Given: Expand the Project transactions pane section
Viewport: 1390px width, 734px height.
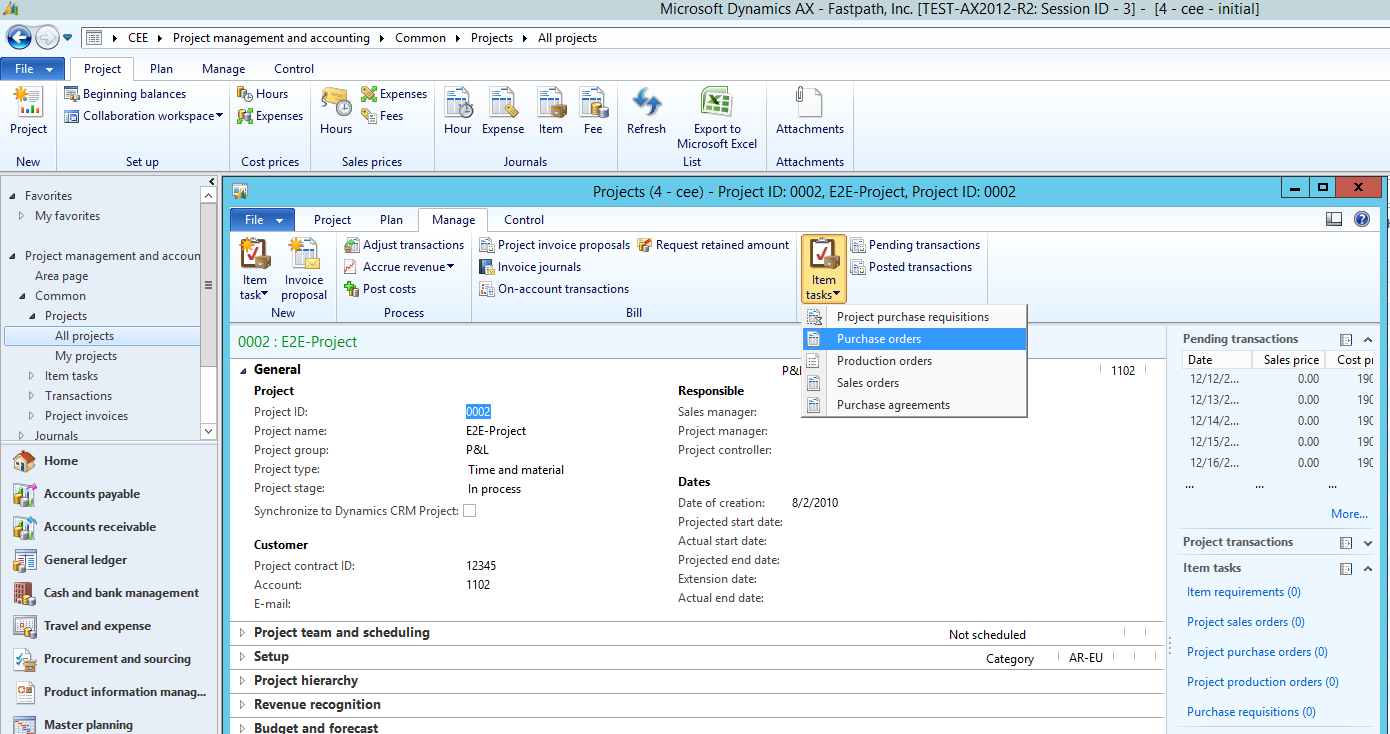Looking at the screenshot, I should [x=1368, y=542].
